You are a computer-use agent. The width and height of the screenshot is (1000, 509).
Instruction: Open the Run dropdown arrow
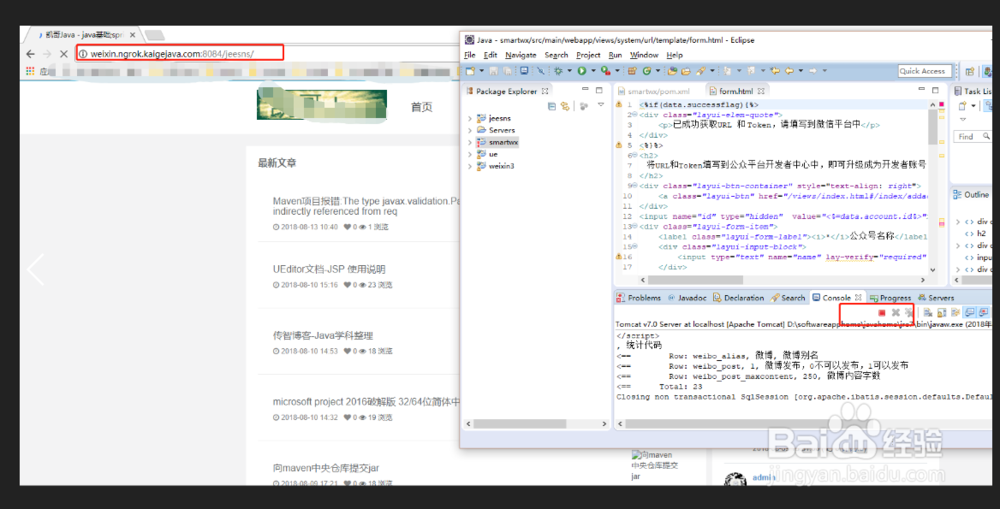pyautogui.click(x=594, y=71)
